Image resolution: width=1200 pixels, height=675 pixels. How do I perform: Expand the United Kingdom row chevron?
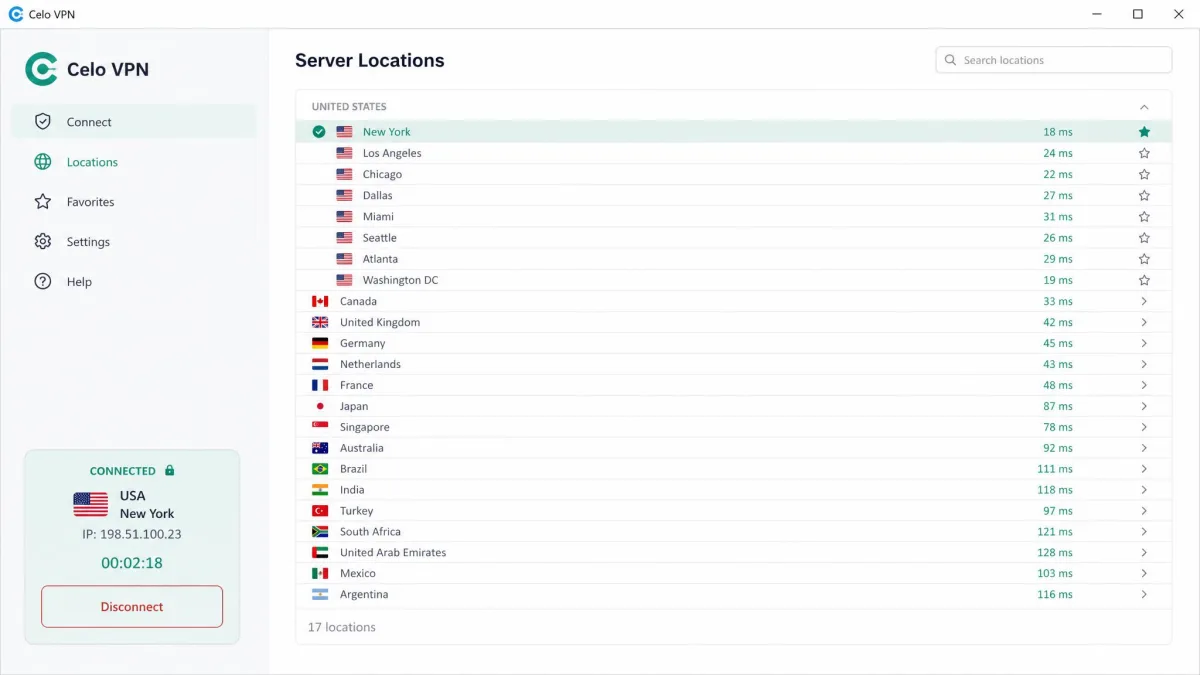coord(1144,322)
